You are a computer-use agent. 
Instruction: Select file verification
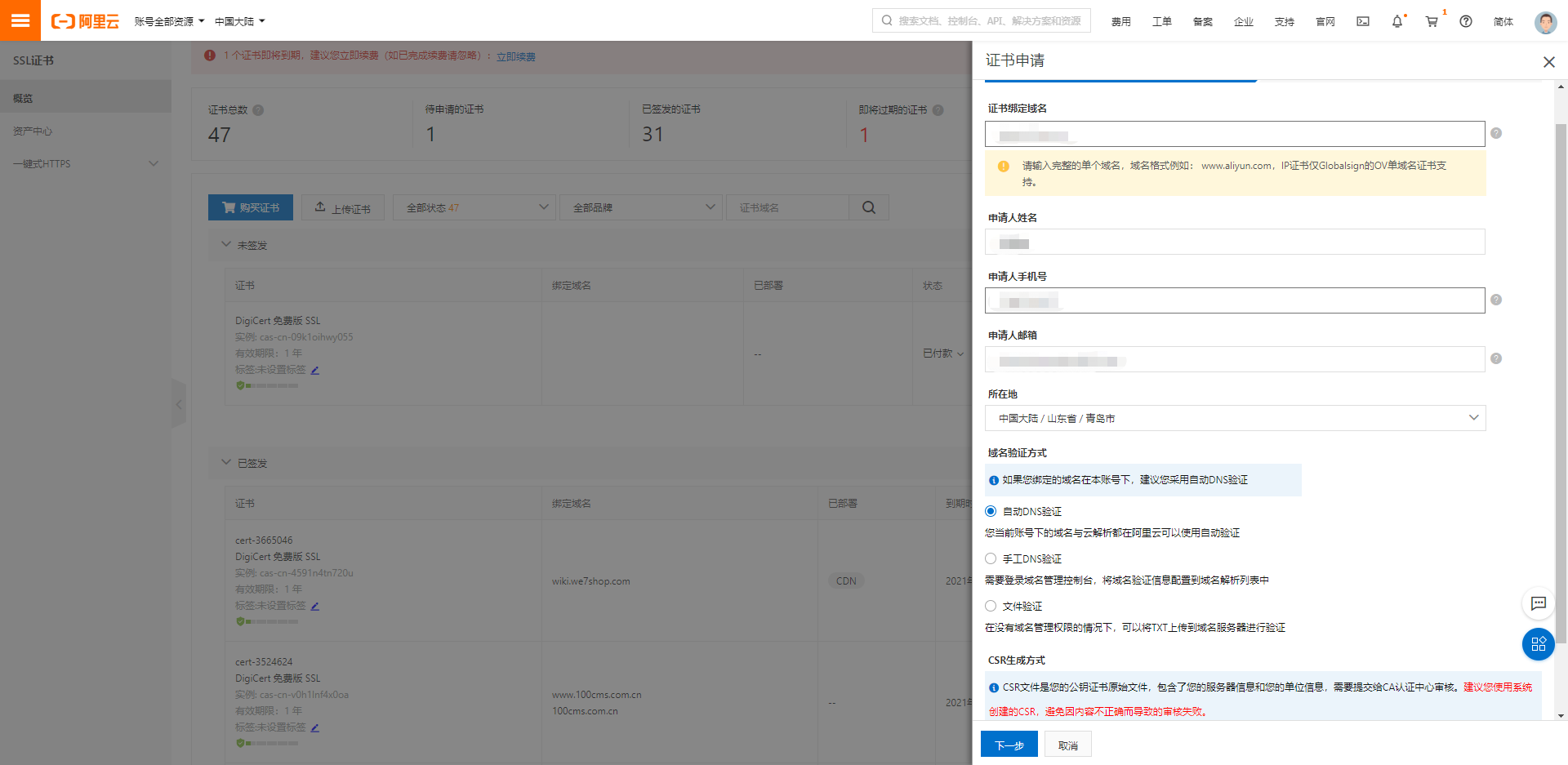(x=991, y=606)
